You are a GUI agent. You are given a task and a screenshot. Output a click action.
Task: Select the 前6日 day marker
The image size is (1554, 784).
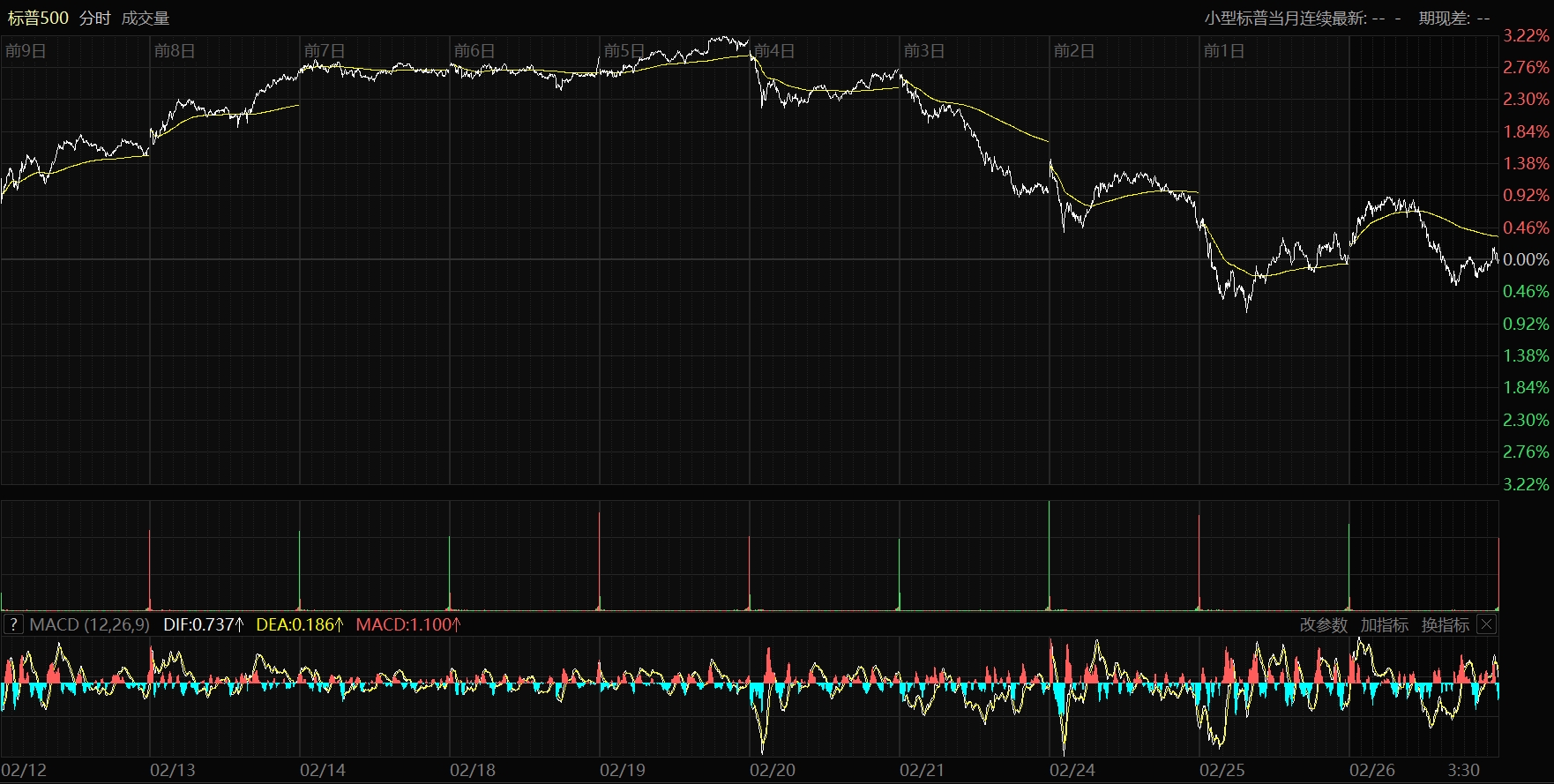(474, 50)
